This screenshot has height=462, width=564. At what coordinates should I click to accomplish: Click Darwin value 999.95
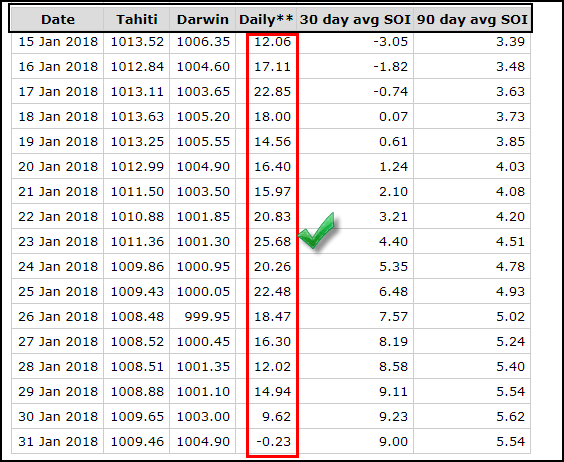(207, 317)
